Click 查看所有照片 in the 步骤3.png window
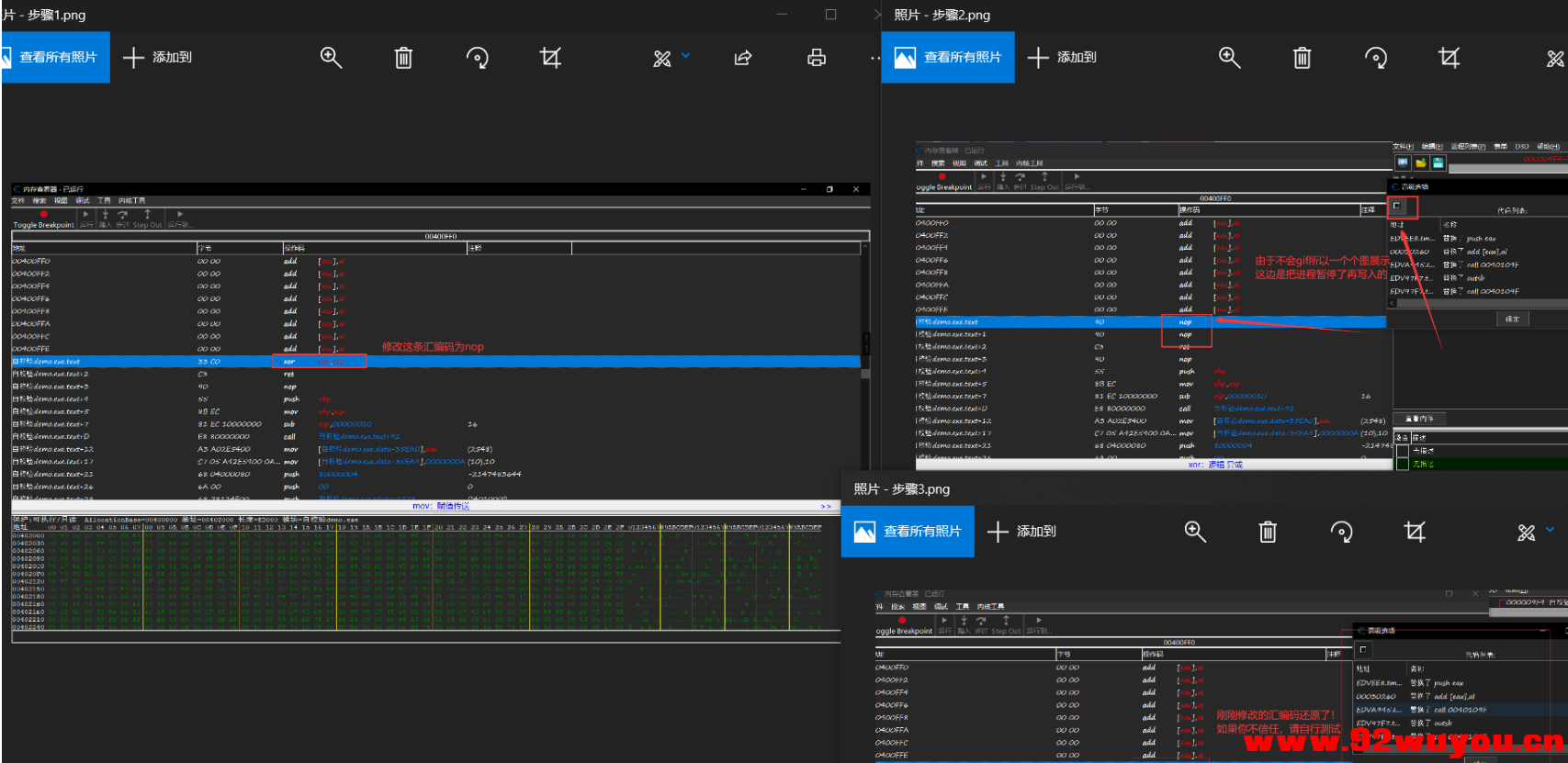This screenshot has width=1568, height=763. [x=908, y=532]
